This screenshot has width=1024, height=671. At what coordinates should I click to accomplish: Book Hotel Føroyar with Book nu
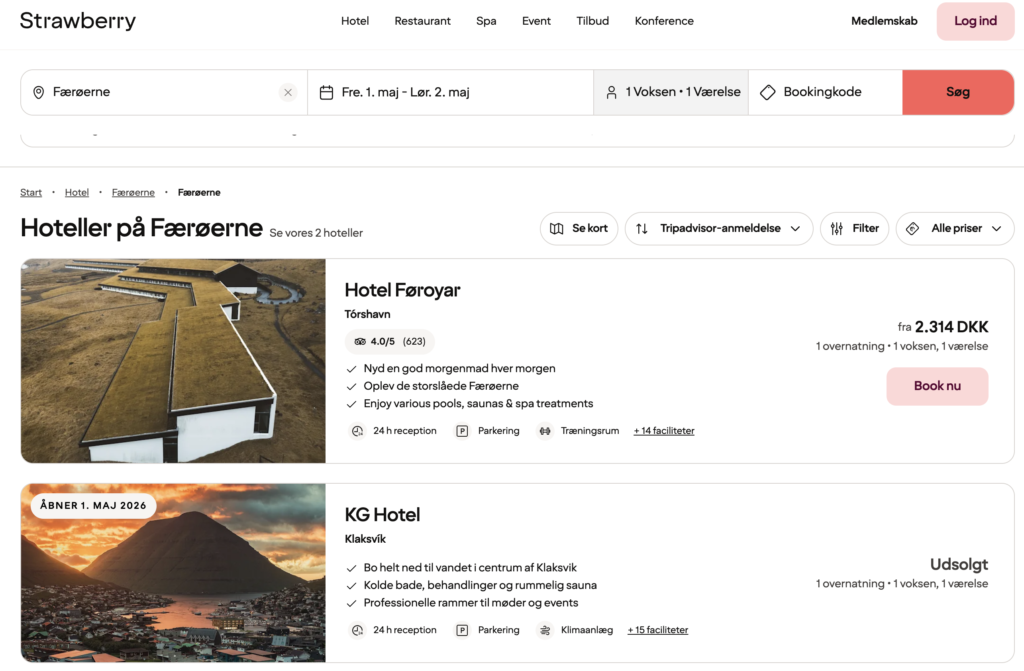coord(937,386)
